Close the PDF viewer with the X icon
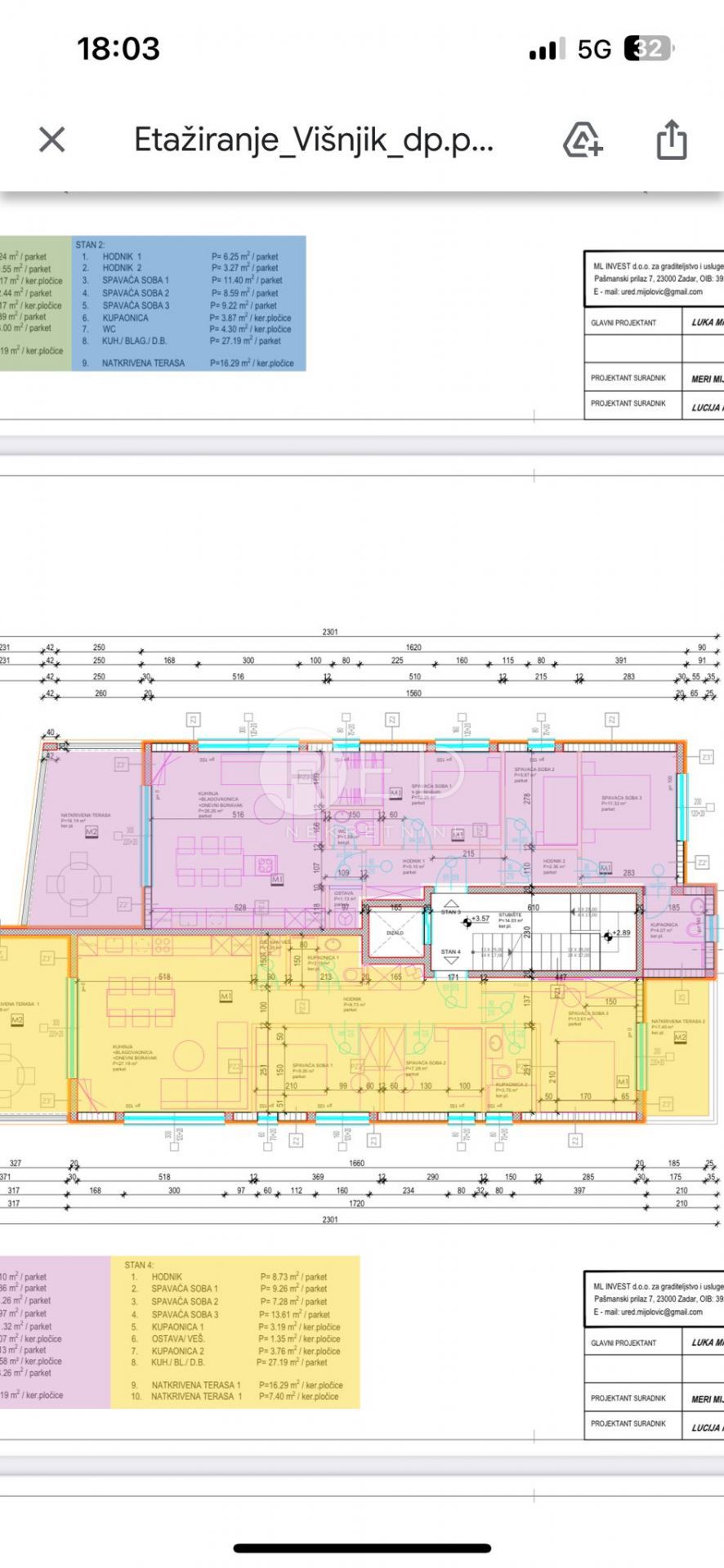Image resolution: width=724 pixels, height=1568 pixels. [51, 140]
